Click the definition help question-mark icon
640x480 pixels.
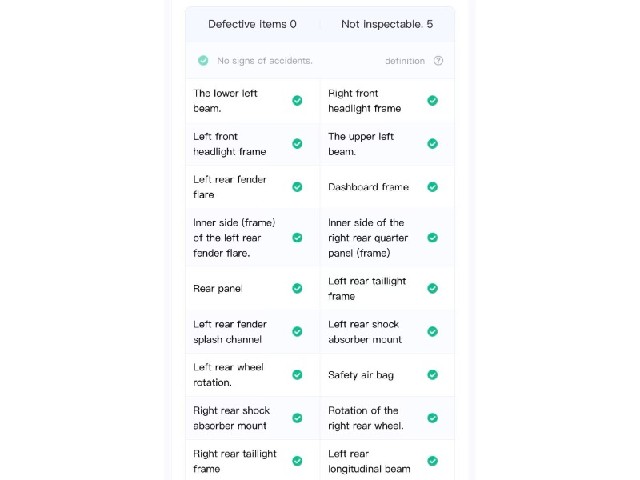438,61
